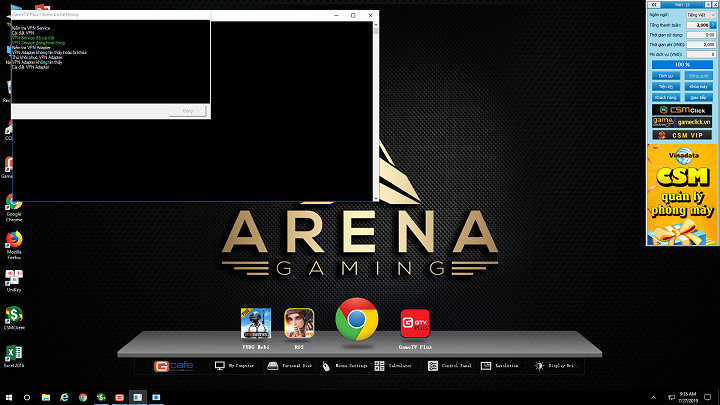
Task: Open the gameclick.vn banner
Action: click(682, 122)
